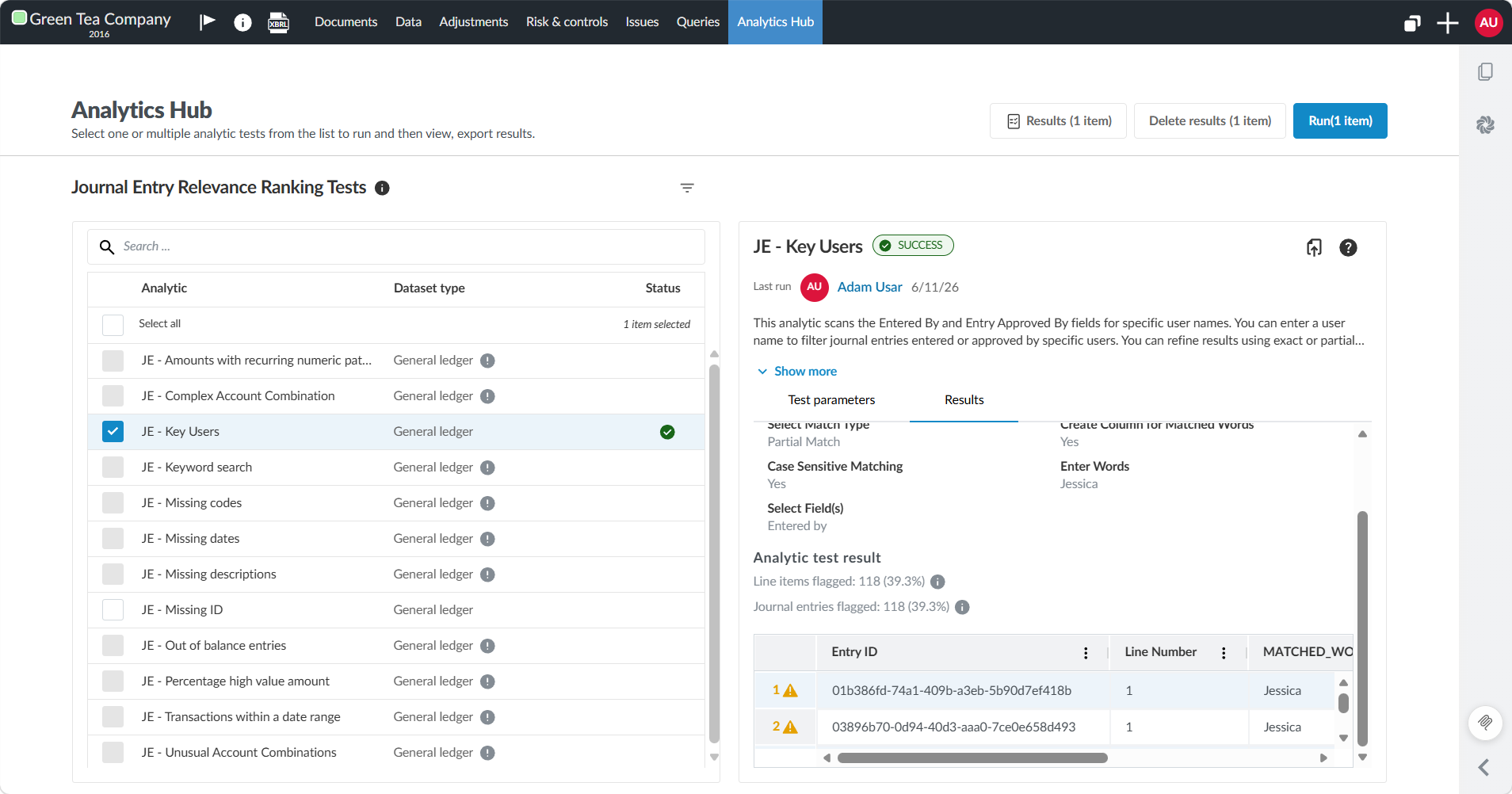Check the JE - Missing descriptions checkbox
The image size is (1512, 794).
point(113,575)
